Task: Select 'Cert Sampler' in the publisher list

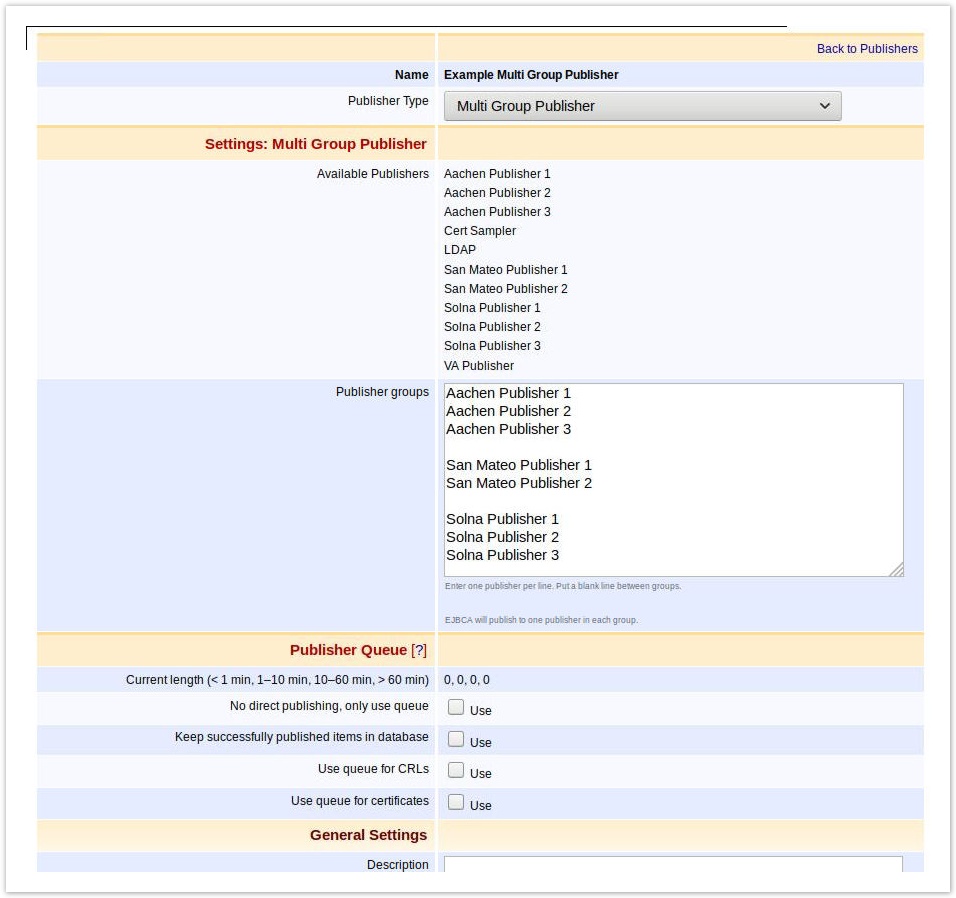Action: point(480,230)
